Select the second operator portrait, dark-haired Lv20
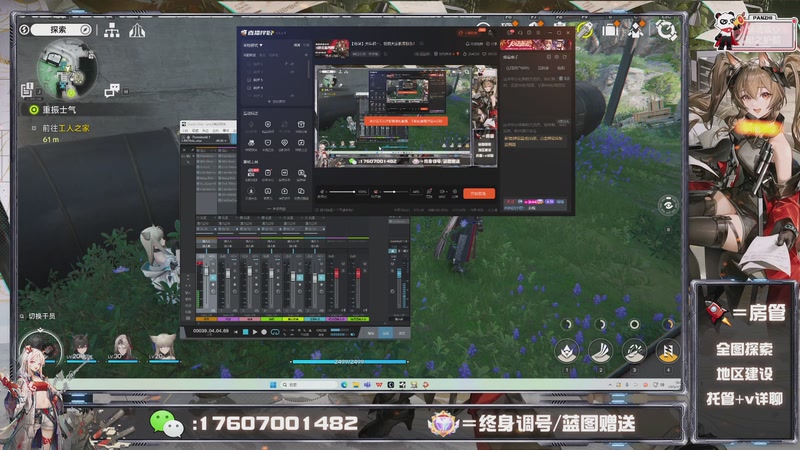Viewport: 800px width, 450px height. pyautogui.click(x=81, y=346)
